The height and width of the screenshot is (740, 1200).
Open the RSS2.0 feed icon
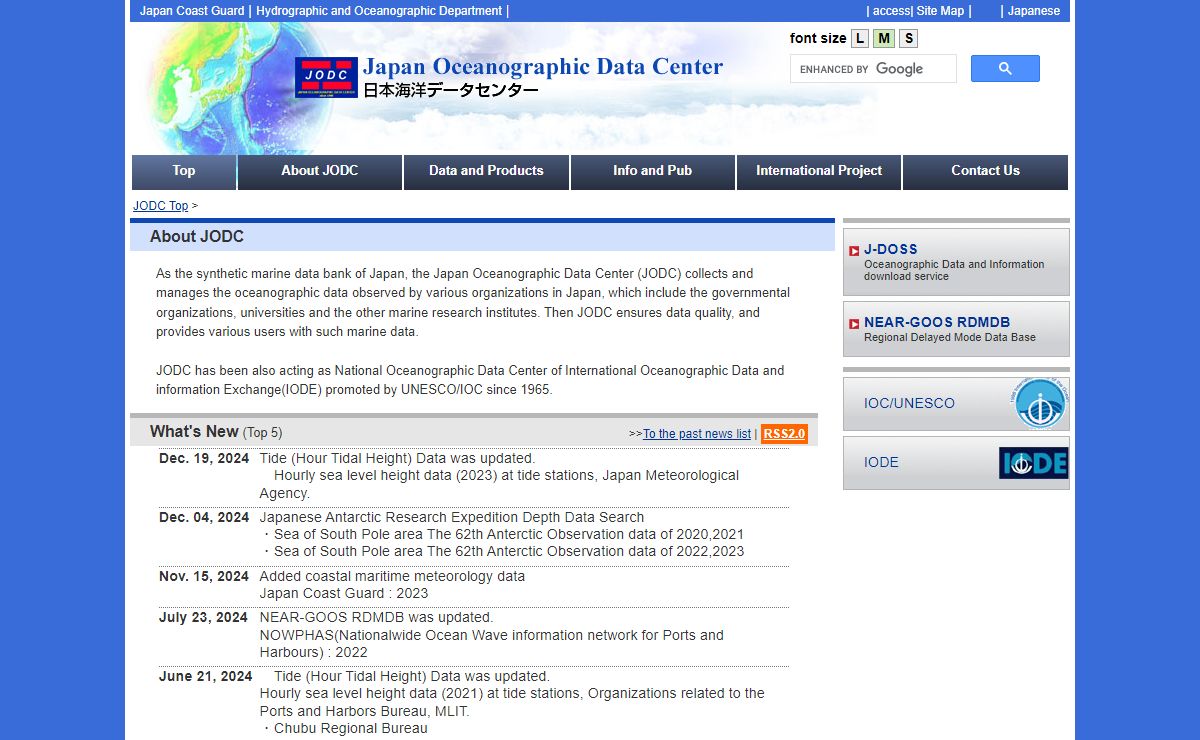pyautogui.click(x=784, y=433)
